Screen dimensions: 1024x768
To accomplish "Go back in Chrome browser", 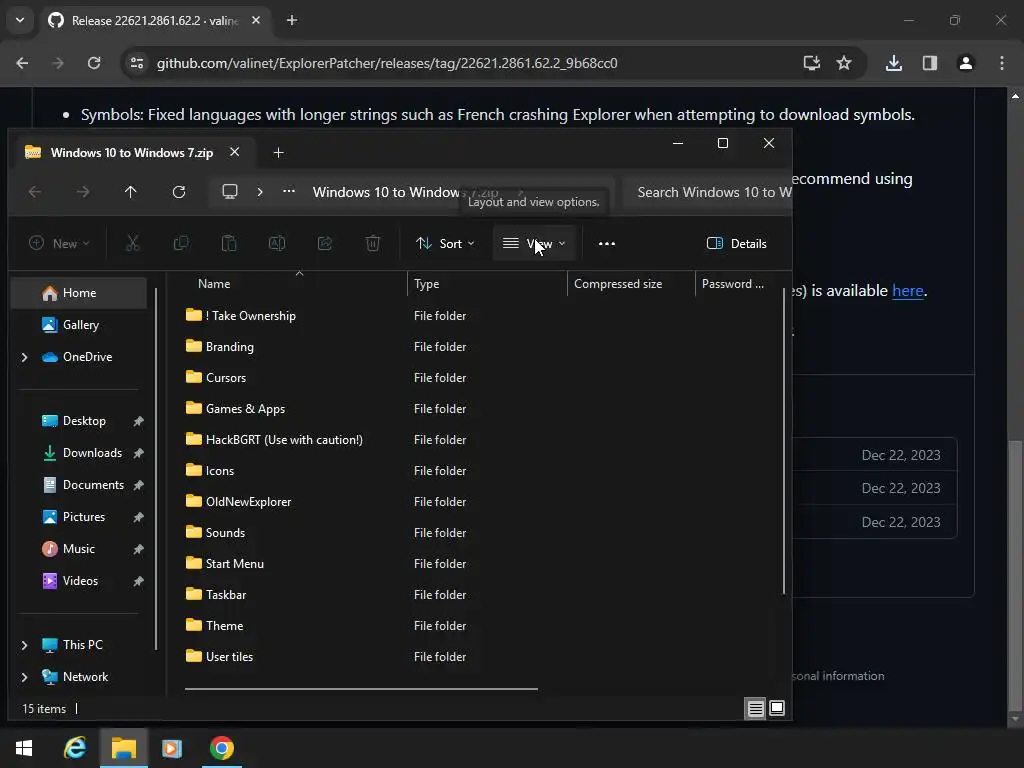I will (x=22, y=63).
